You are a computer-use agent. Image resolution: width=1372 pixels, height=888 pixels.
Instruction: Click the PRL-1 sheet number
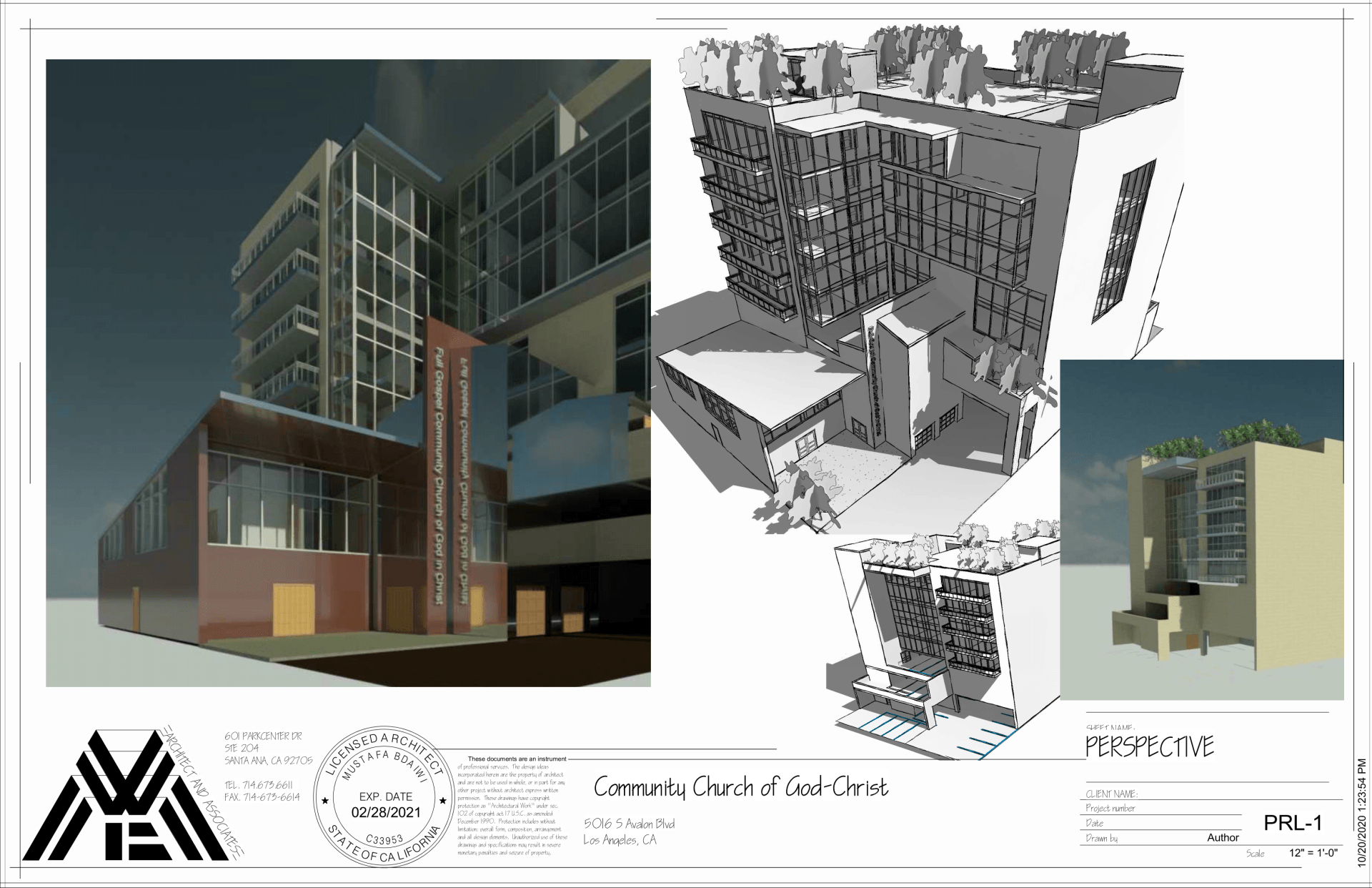[x=1293, y=823]
